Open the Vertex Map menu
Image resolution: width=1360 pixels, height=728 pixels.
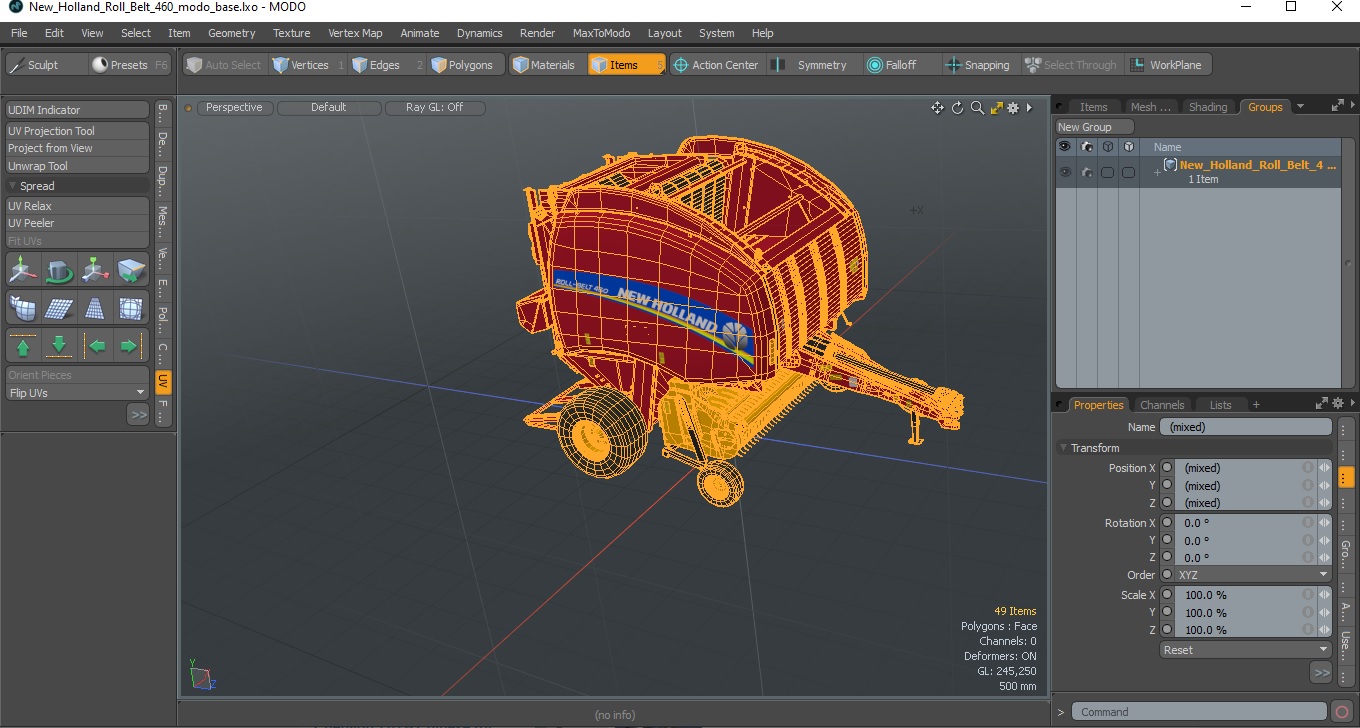(355, 33)
